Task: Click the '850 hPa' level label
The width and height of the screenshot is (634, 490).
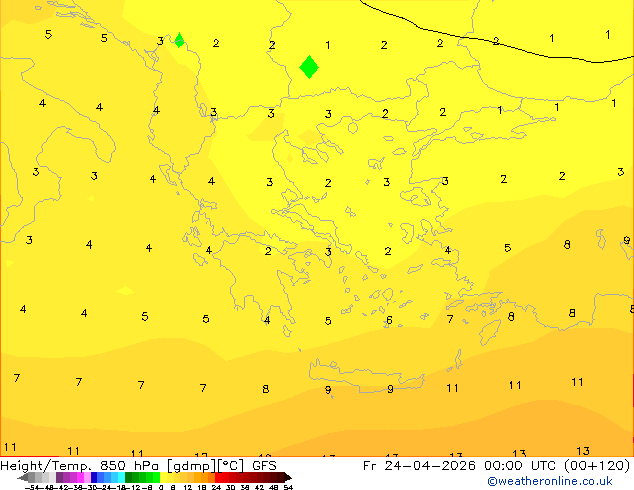Action: click(x=129, y=466)
